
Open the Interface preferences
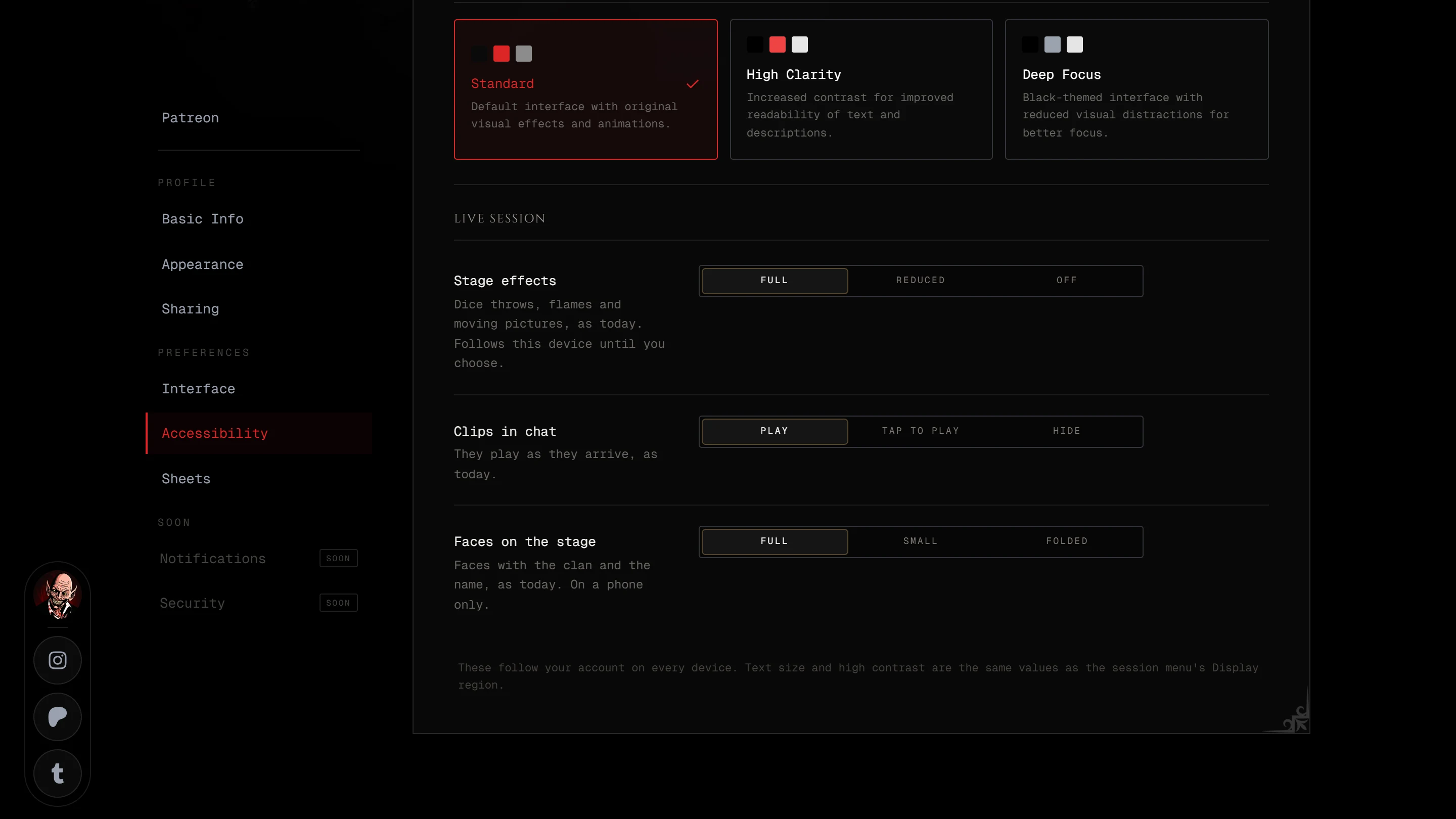pos(258,389)
